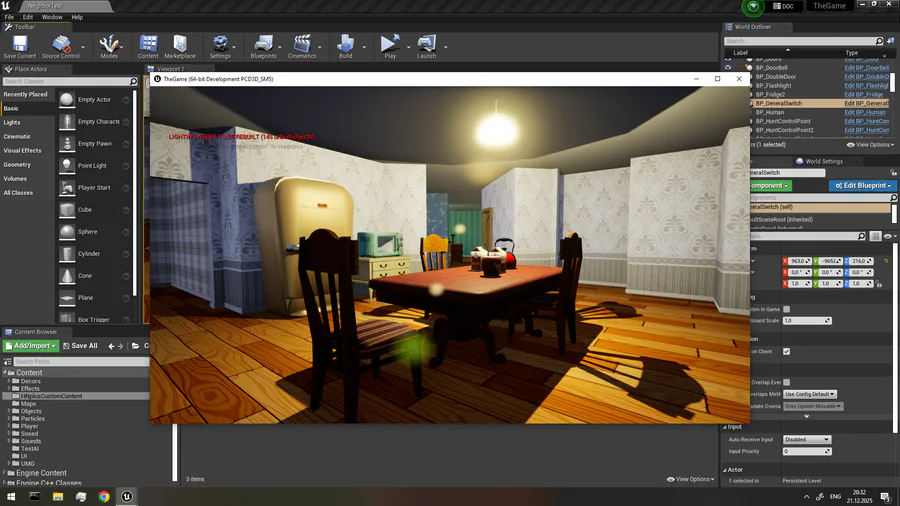Select the Plane shape icon
The height and width of the screenshot is (506, 900).
tap(67, 298)
